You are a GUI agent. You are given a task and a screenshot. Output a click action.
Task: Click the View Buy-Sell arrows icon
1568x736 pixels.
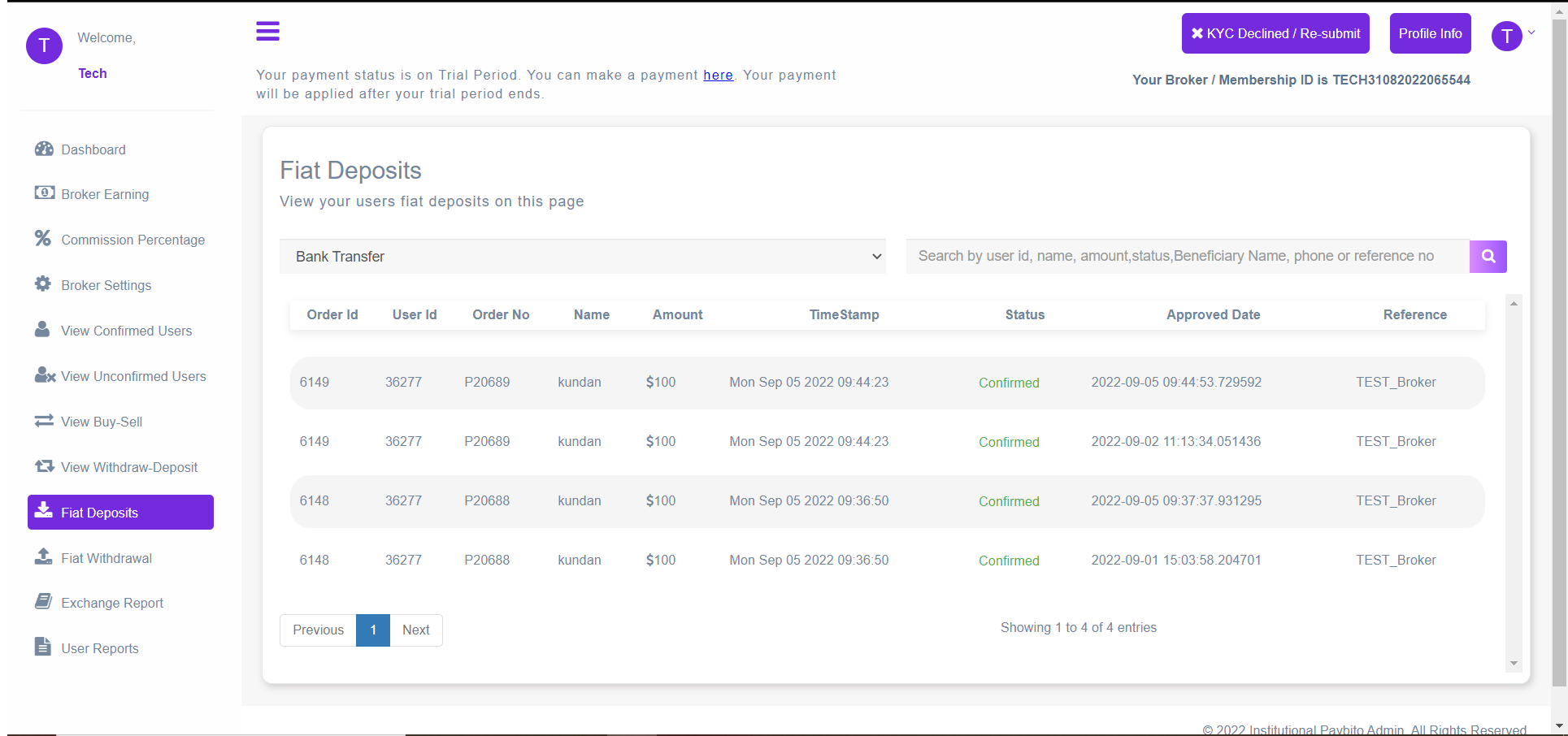pos(44,420)
